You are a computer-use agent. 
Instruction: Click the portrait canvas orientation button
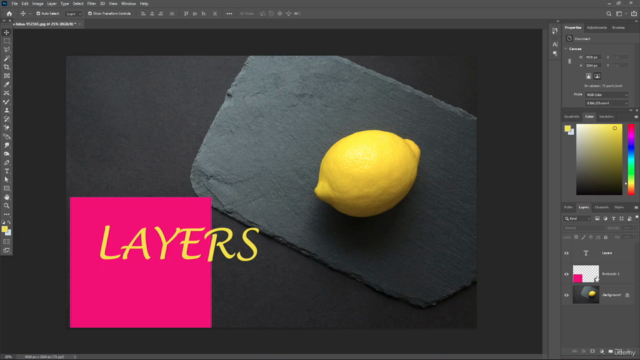coord(589,76)
